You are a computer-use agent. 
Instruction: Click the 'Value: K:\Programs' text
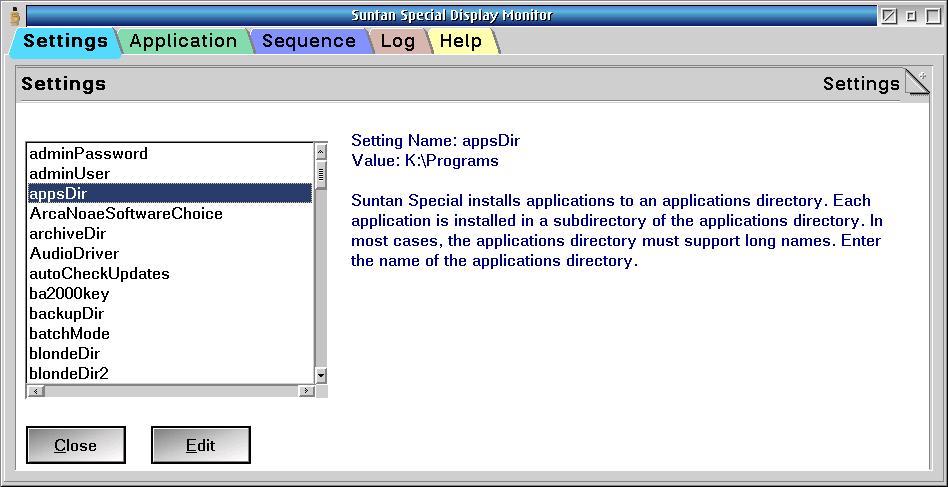425,161
